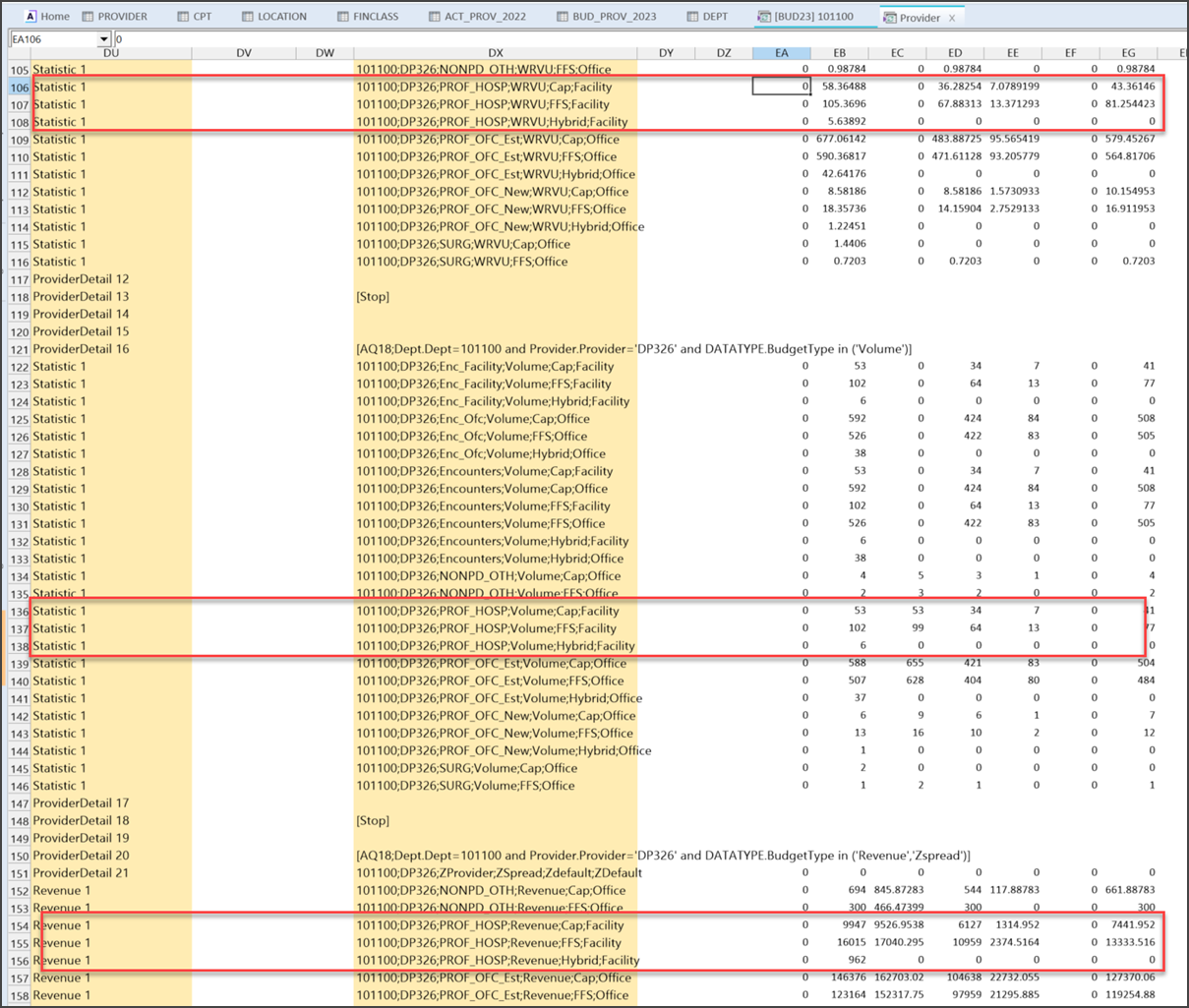Screen dimensions: 1189x1008
Task: Close the Provider tab
Action: click(952, 18)
